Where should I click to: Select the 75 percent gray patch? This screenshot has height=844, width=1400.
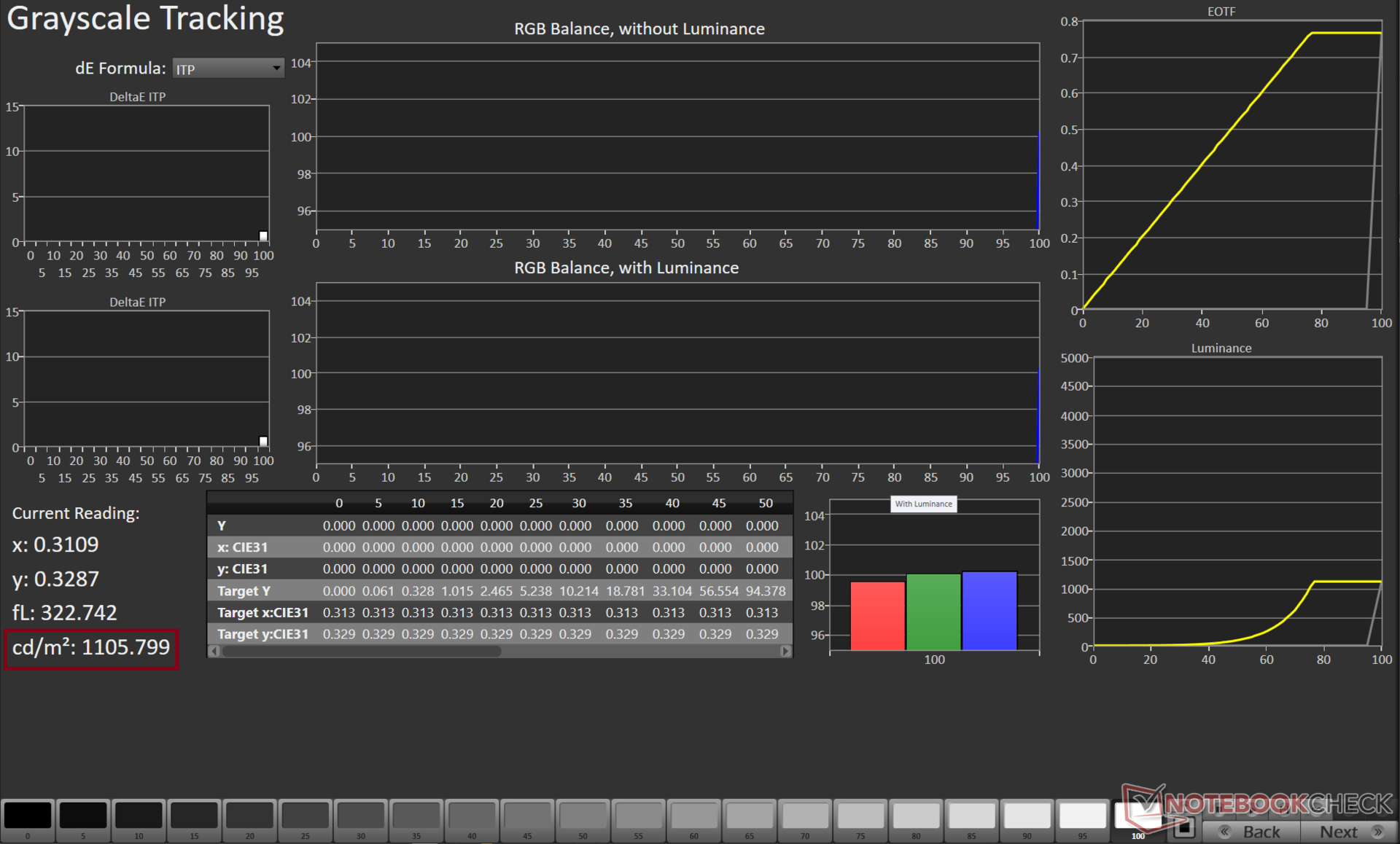[860, 816]
